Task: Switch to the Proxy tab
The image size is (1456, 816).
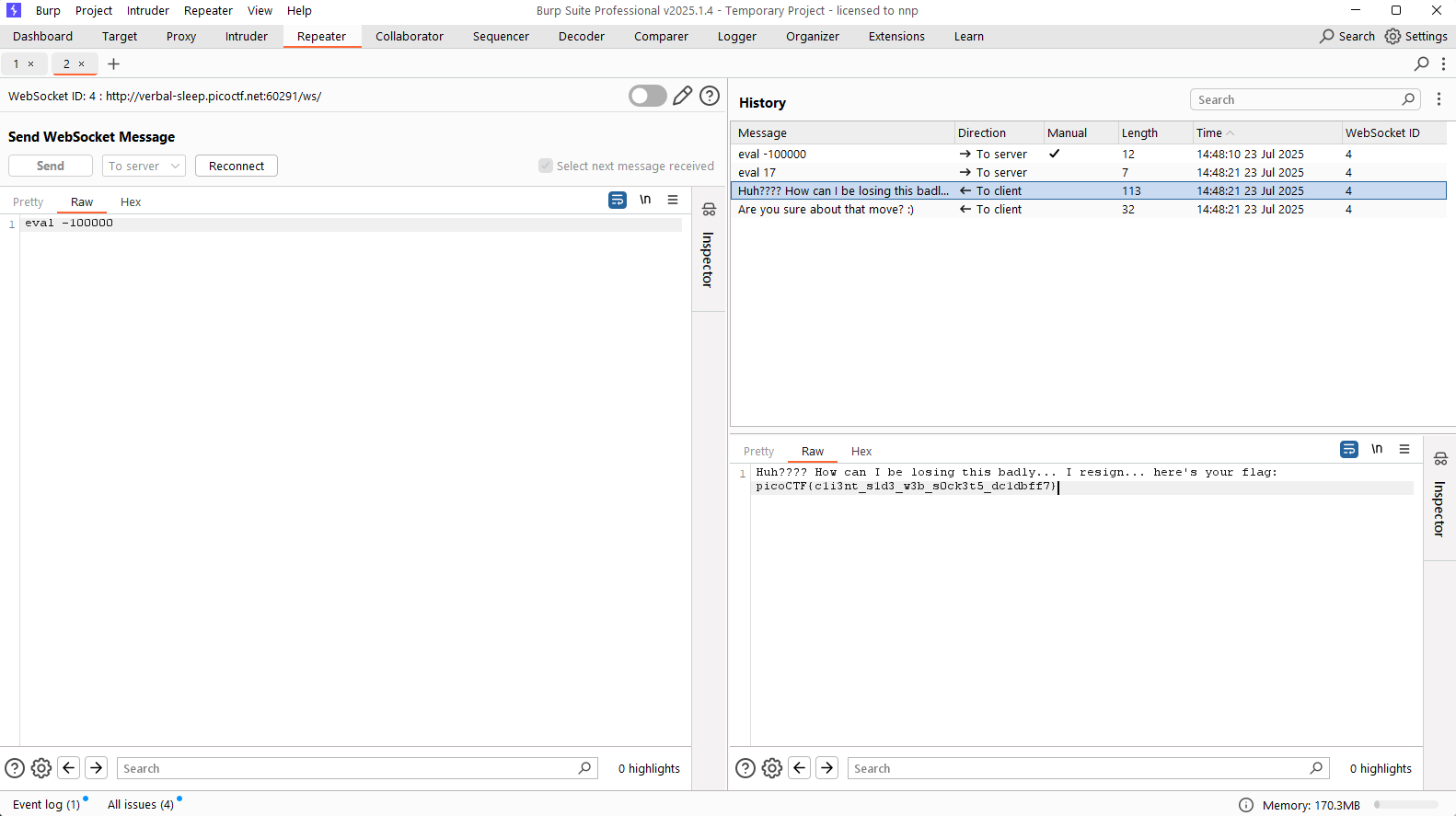Action: [181, 36]
